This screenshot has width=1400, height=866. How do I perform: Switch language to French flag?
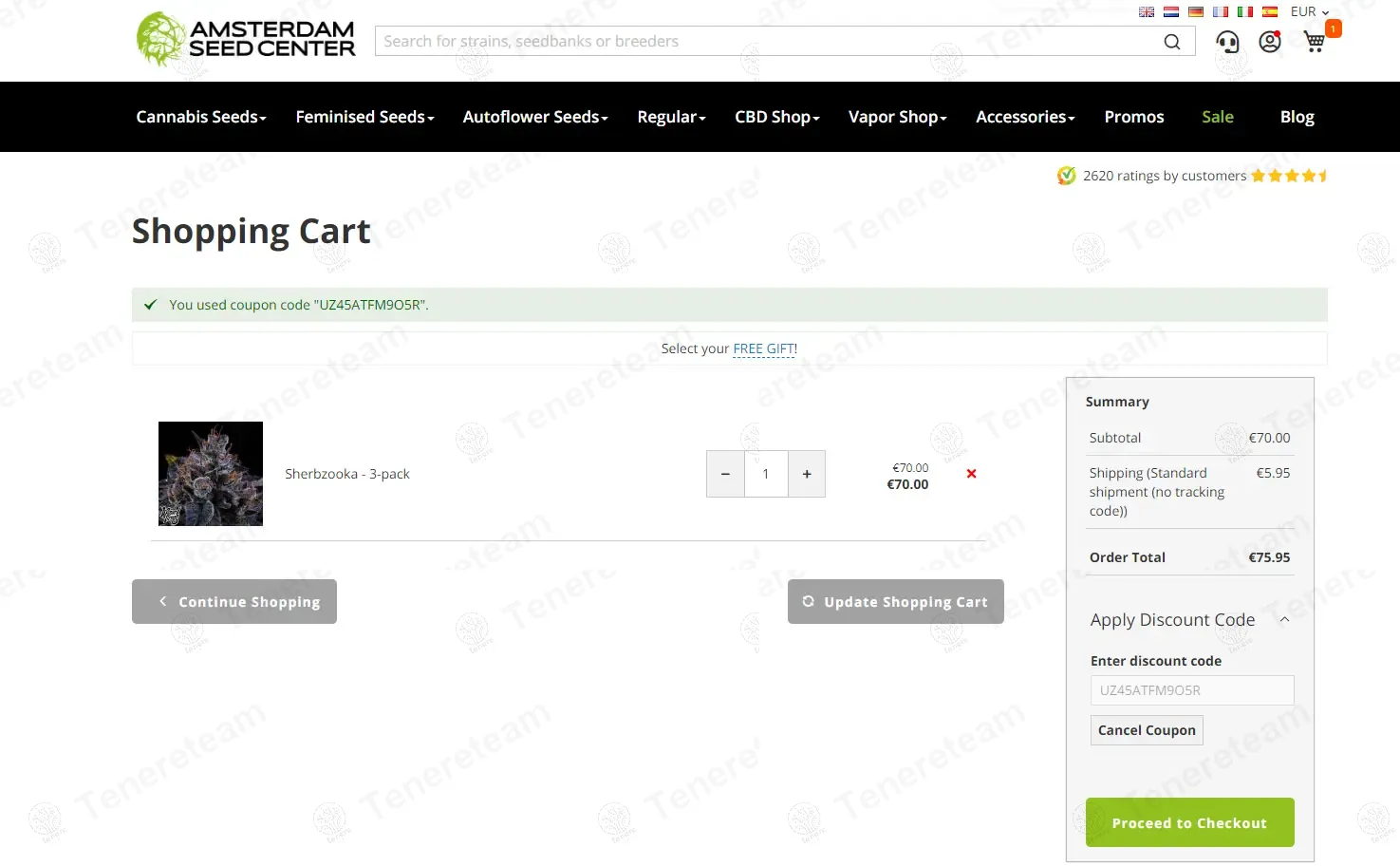pyautogui.click(x=1221, y=12)
